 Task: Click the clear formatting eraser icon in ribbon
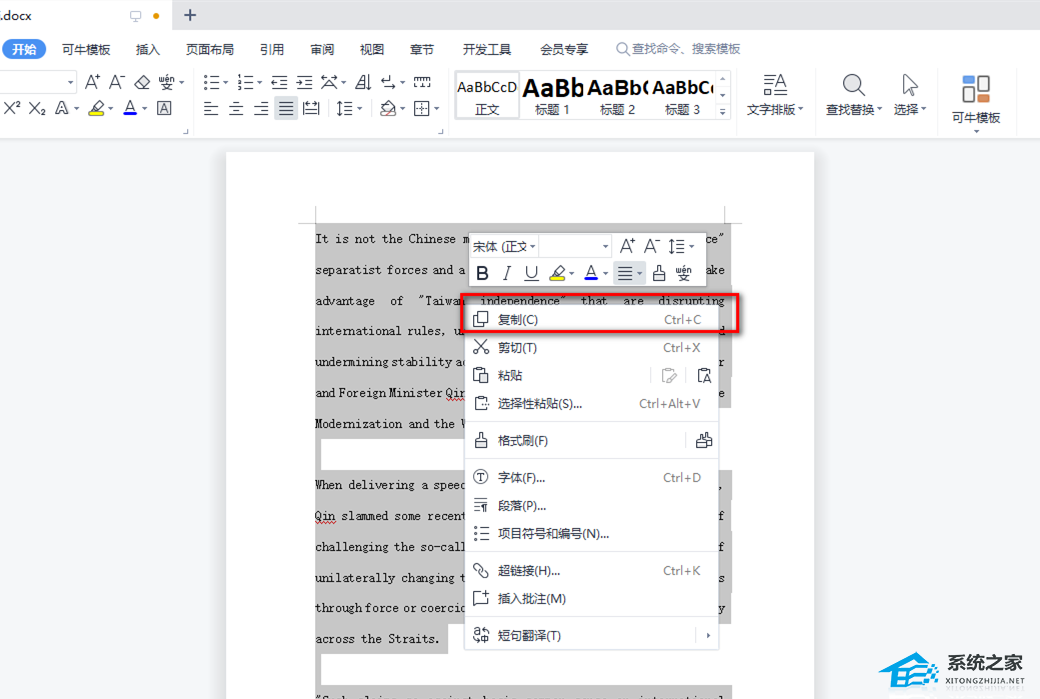click(x=142, y=82)
